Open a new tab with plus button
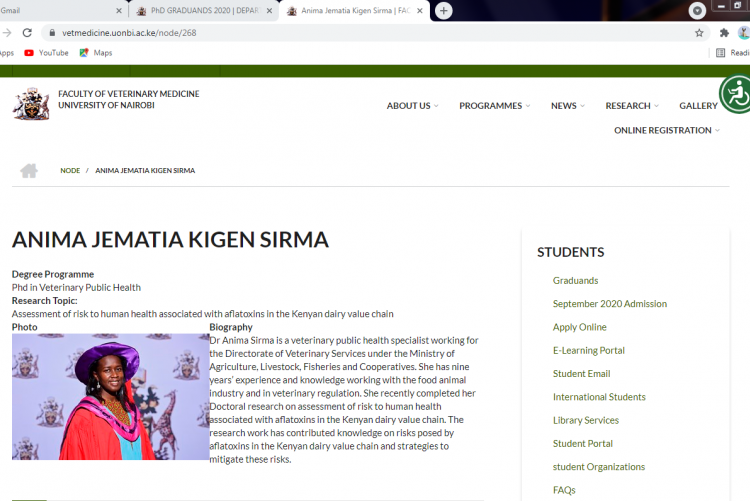Viewport: 750px width, 501px height. pyautogui.click(x=444, y=11)
